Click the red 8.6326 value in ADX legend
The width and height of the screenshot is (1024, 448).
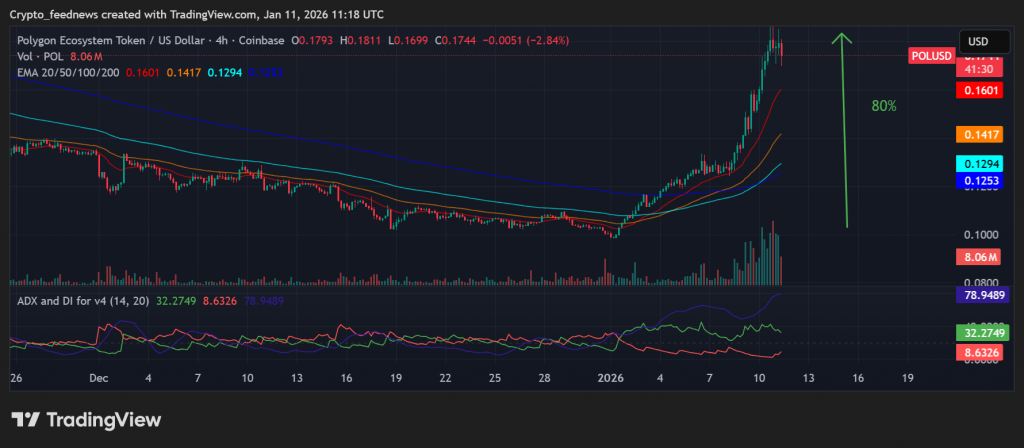(x=220, y=301)
